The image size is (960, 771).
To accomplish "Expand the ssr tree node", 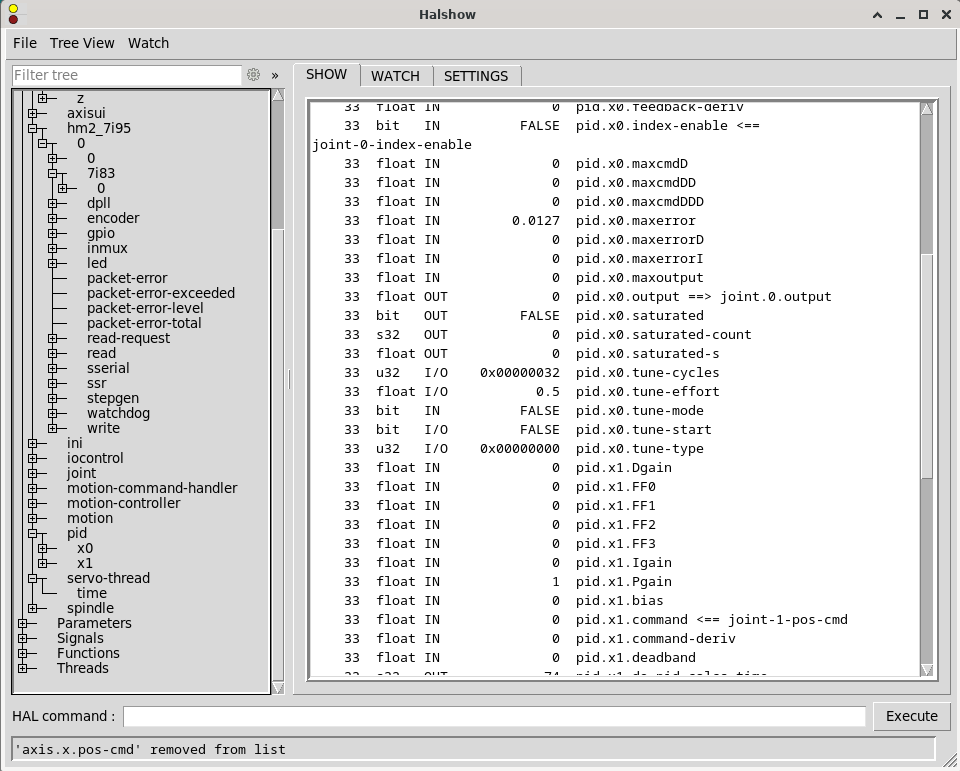I will pos(53,383).
